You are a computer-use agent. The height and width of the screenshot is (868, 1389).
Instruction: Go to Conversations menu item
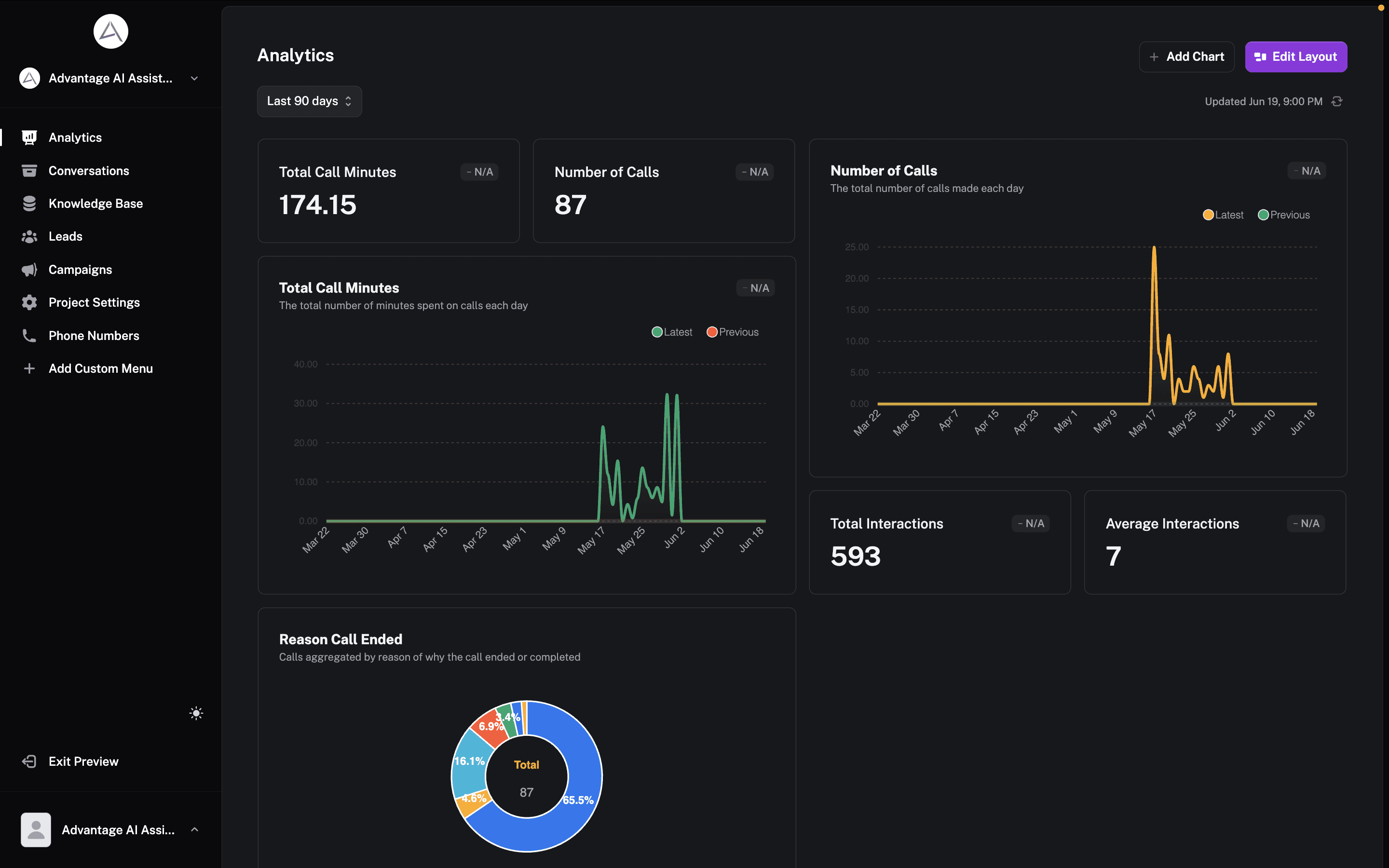click(x=89, y=171)
